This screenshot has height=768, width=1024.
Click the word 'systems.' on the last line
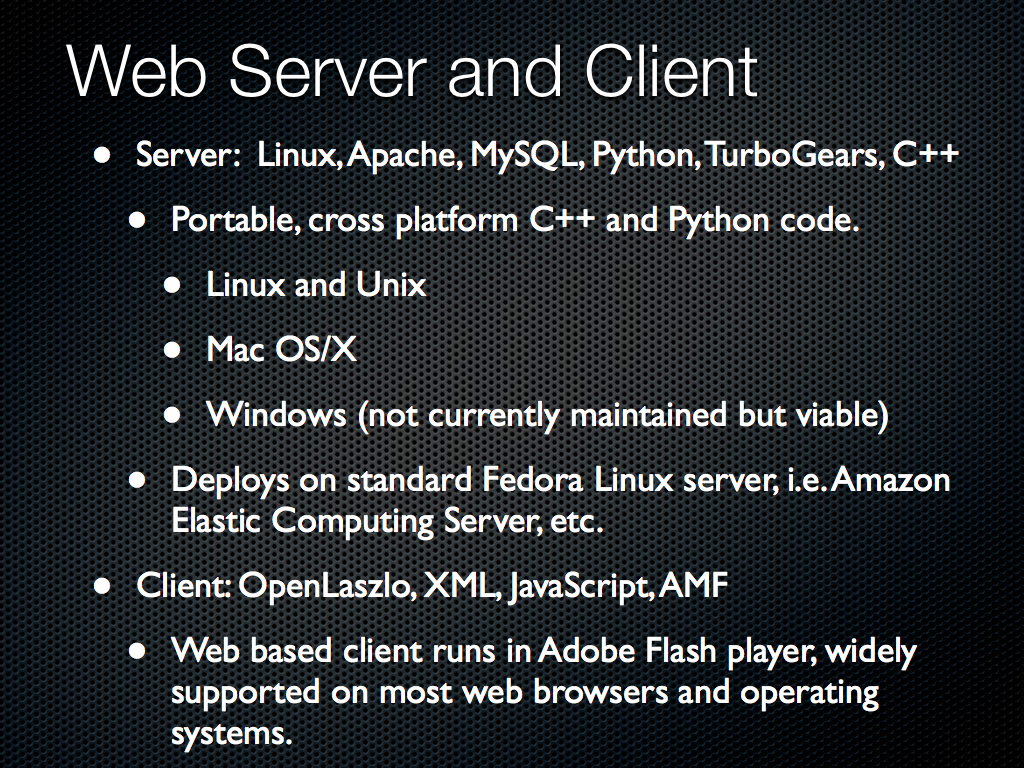(231, 734)
